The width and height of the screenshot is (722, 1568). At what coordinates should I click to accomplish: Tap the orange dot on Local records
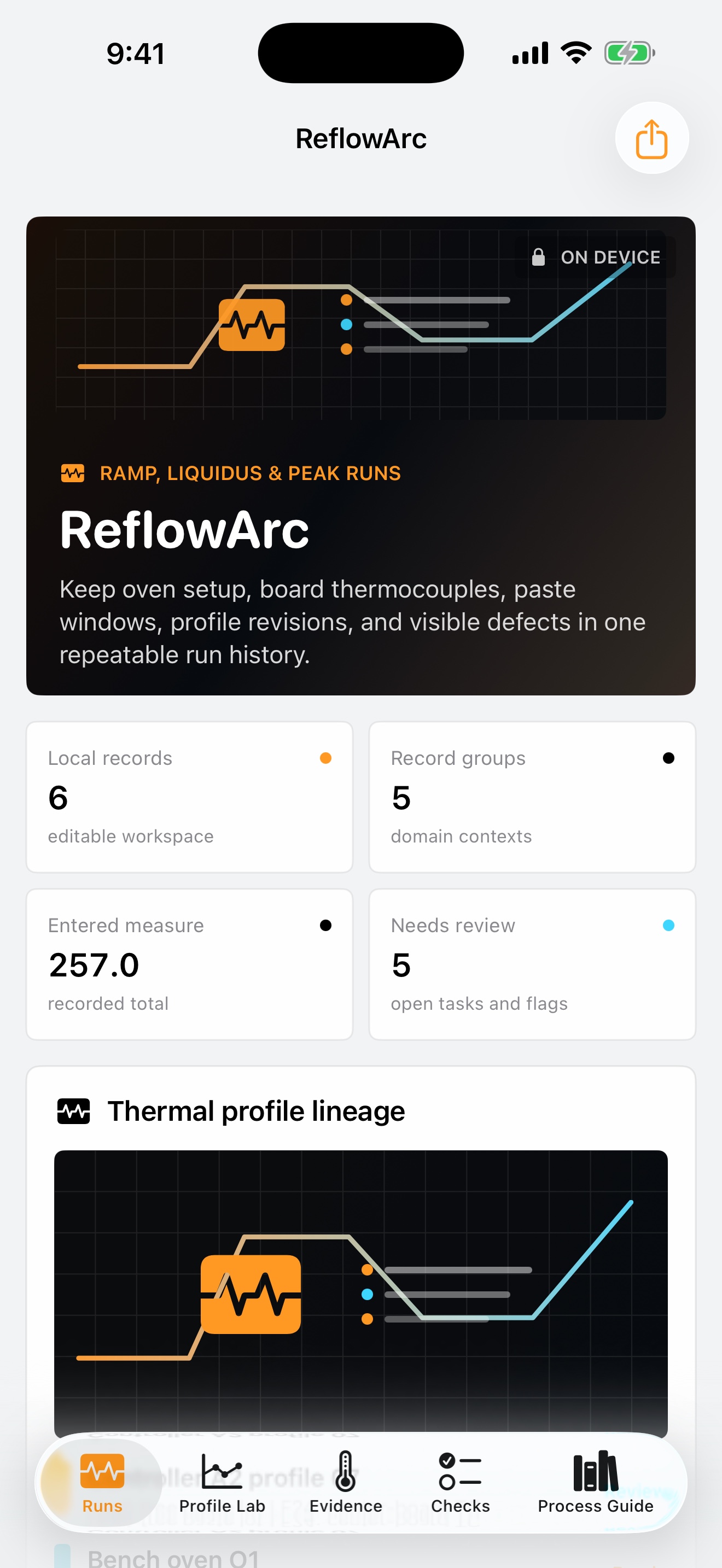click(x=325, y=758)
